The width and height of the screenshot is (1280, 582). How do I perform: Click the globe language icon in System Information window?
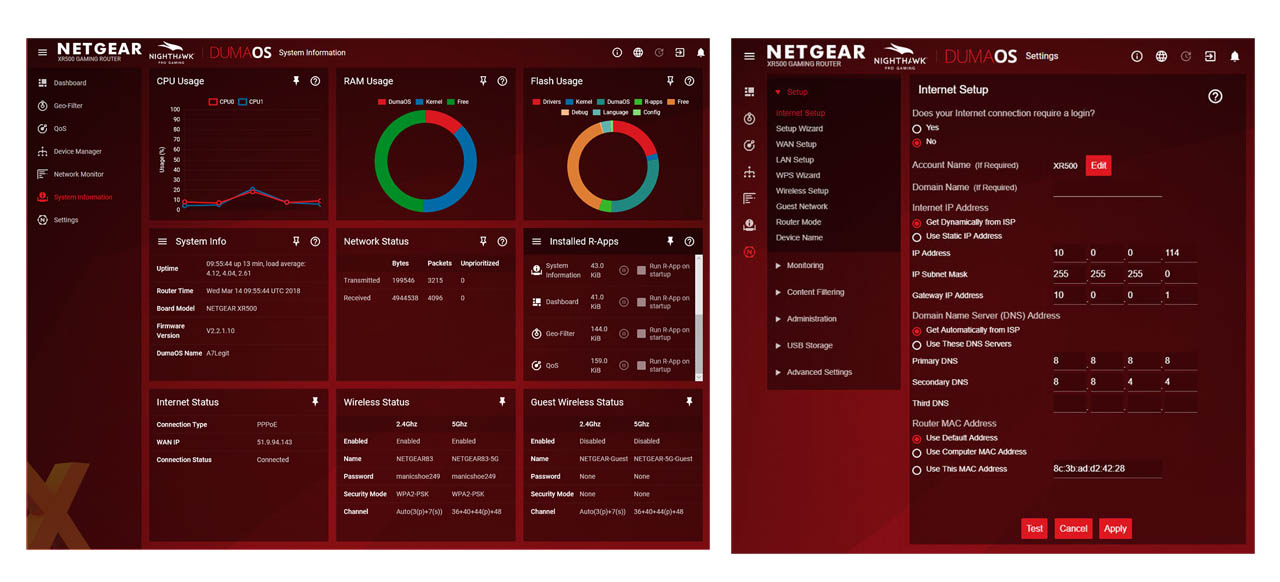tap(638, 52)
